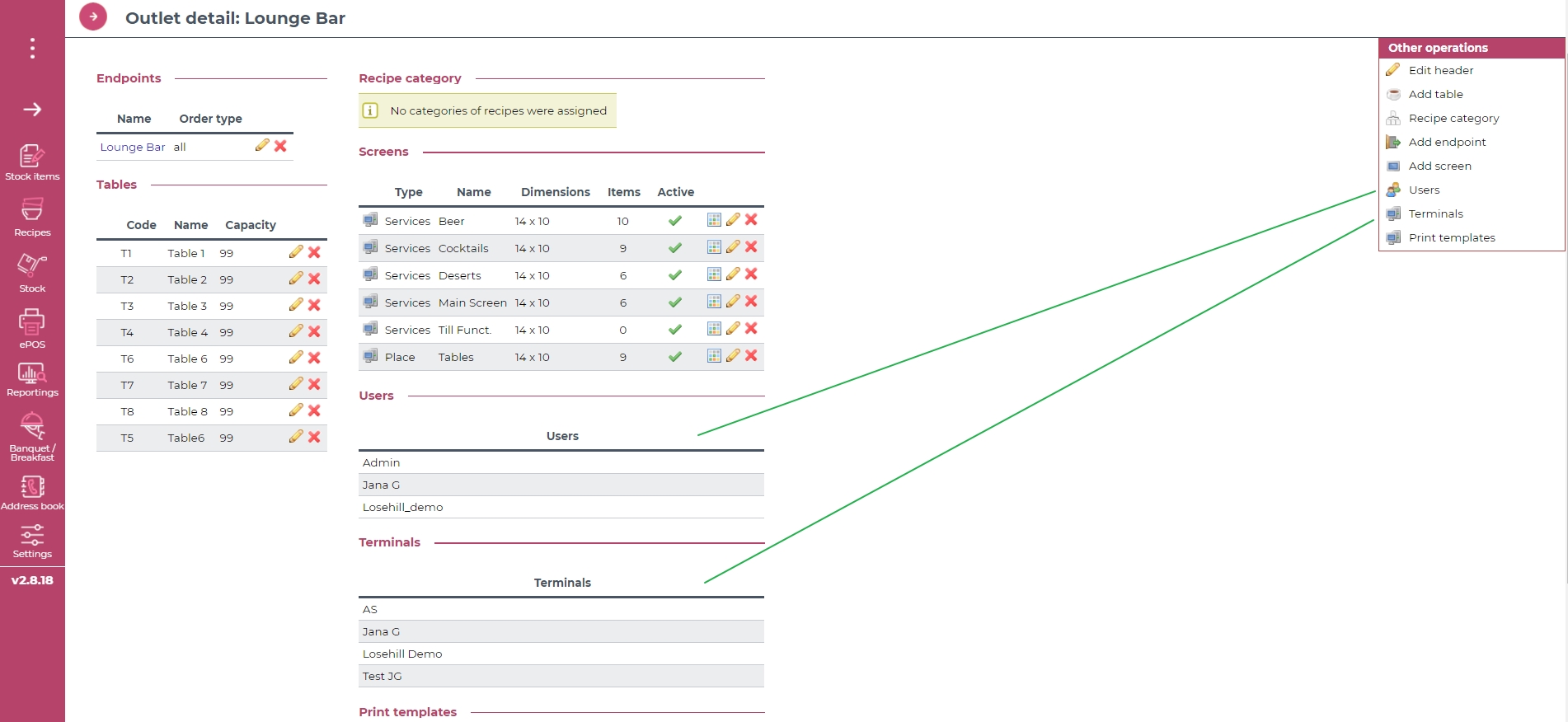Edit the Lounge Bar endpoint
This screenshot has width=1568, height=722.
(262, 145)
